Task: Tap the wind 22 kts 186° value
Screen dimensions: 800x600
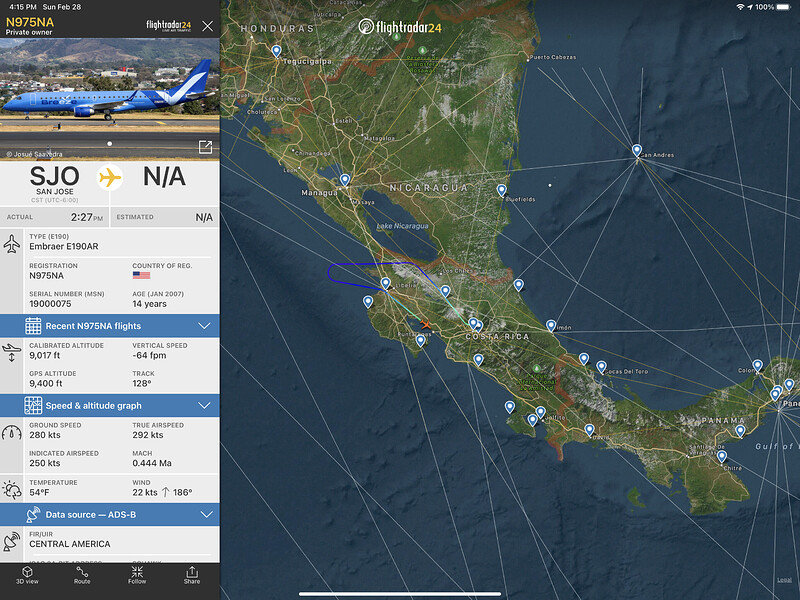Action: pos(162,492)
